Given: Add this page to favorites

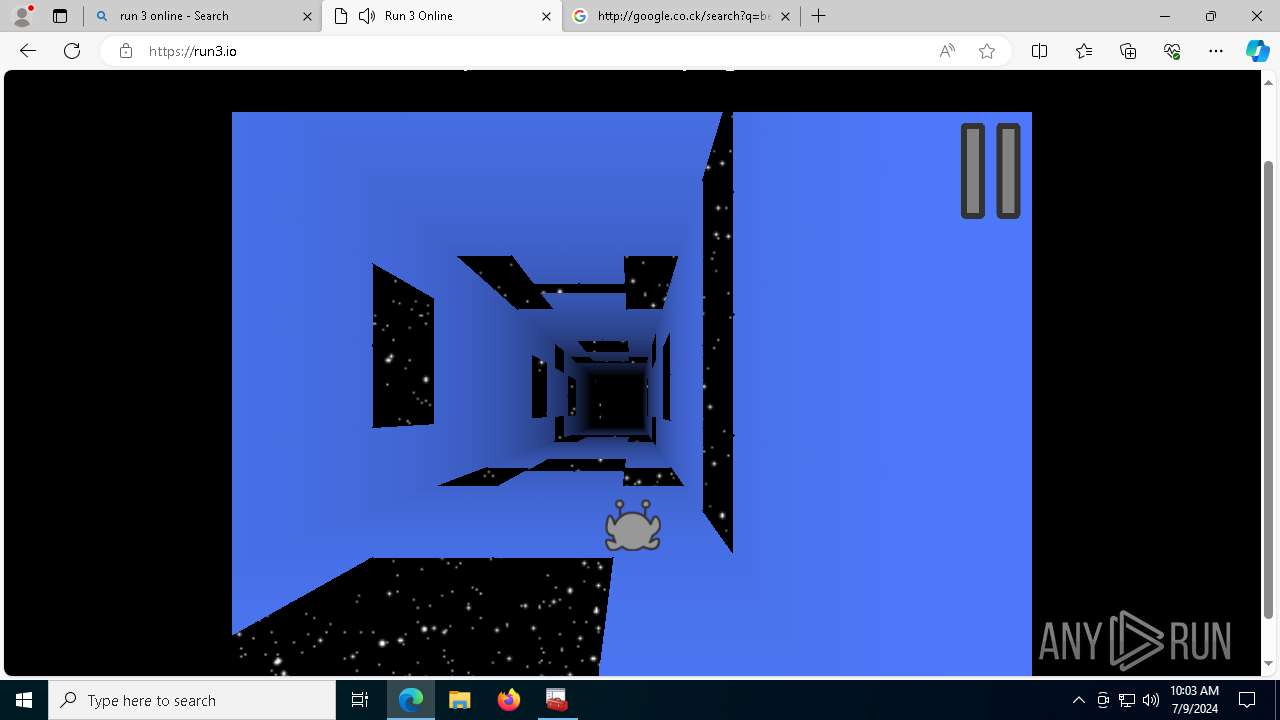Looking at the screenshot, I should [987, 51].
